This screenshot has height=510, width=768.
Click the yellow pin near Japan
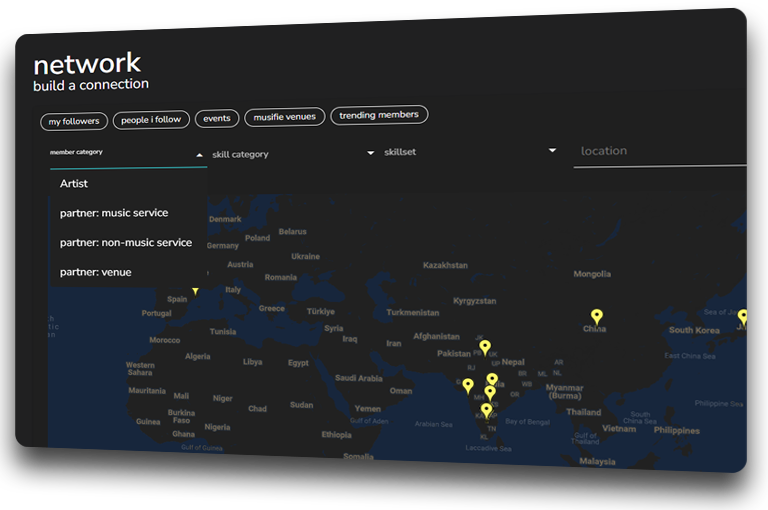pyautogui.click(x=742, y=316)
